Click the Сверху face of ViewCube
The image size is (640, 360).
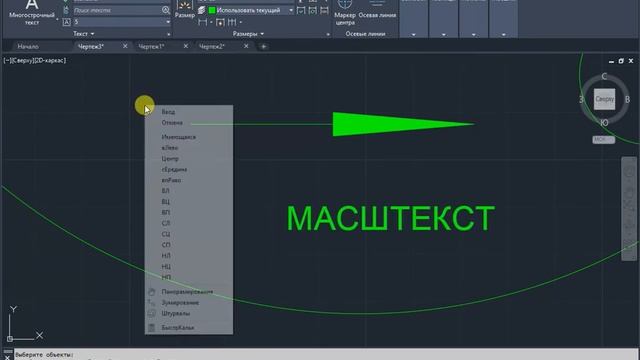pos(604,99)
